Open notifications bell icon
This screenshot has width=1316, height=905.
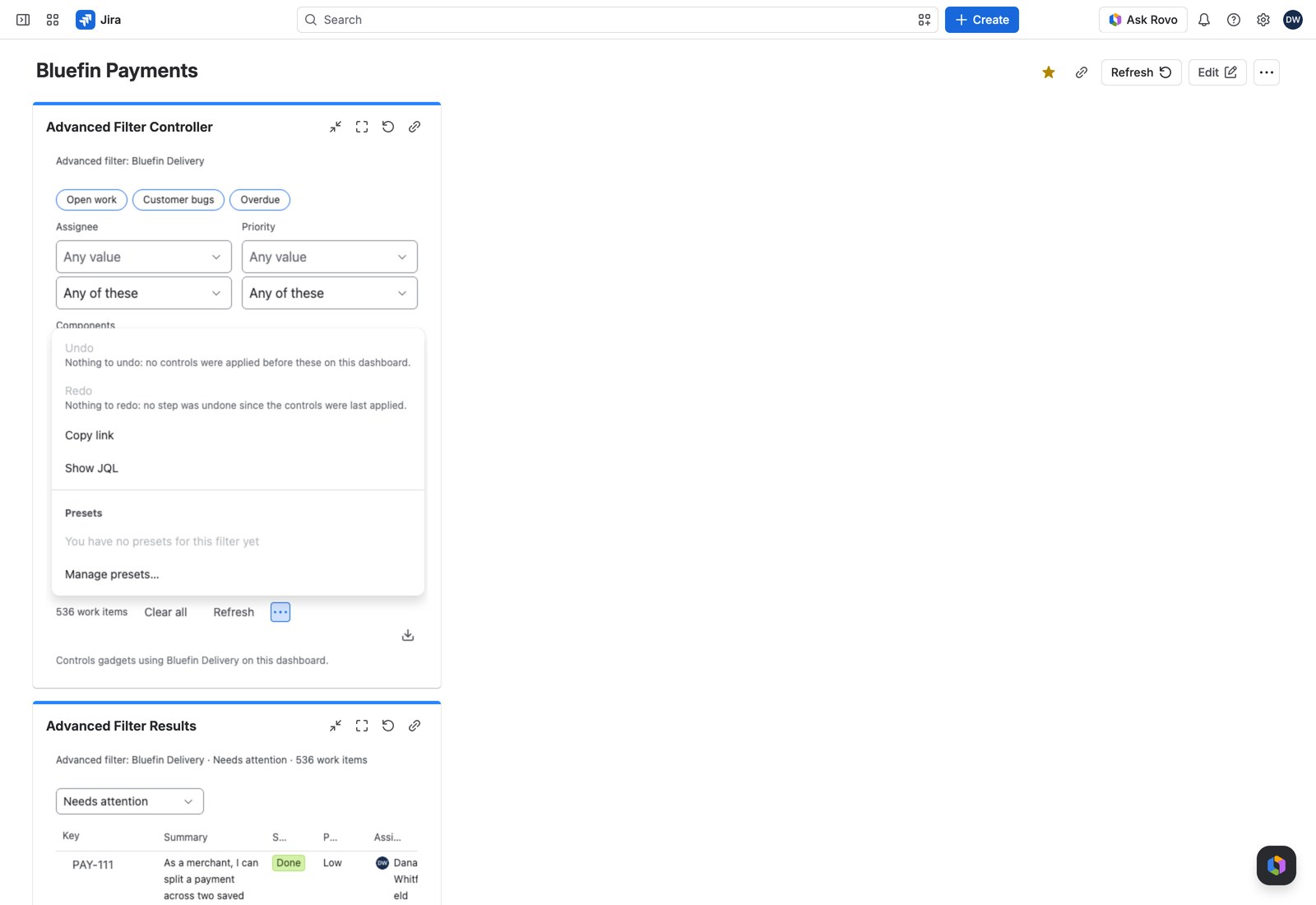click(x=1204, y=20)
